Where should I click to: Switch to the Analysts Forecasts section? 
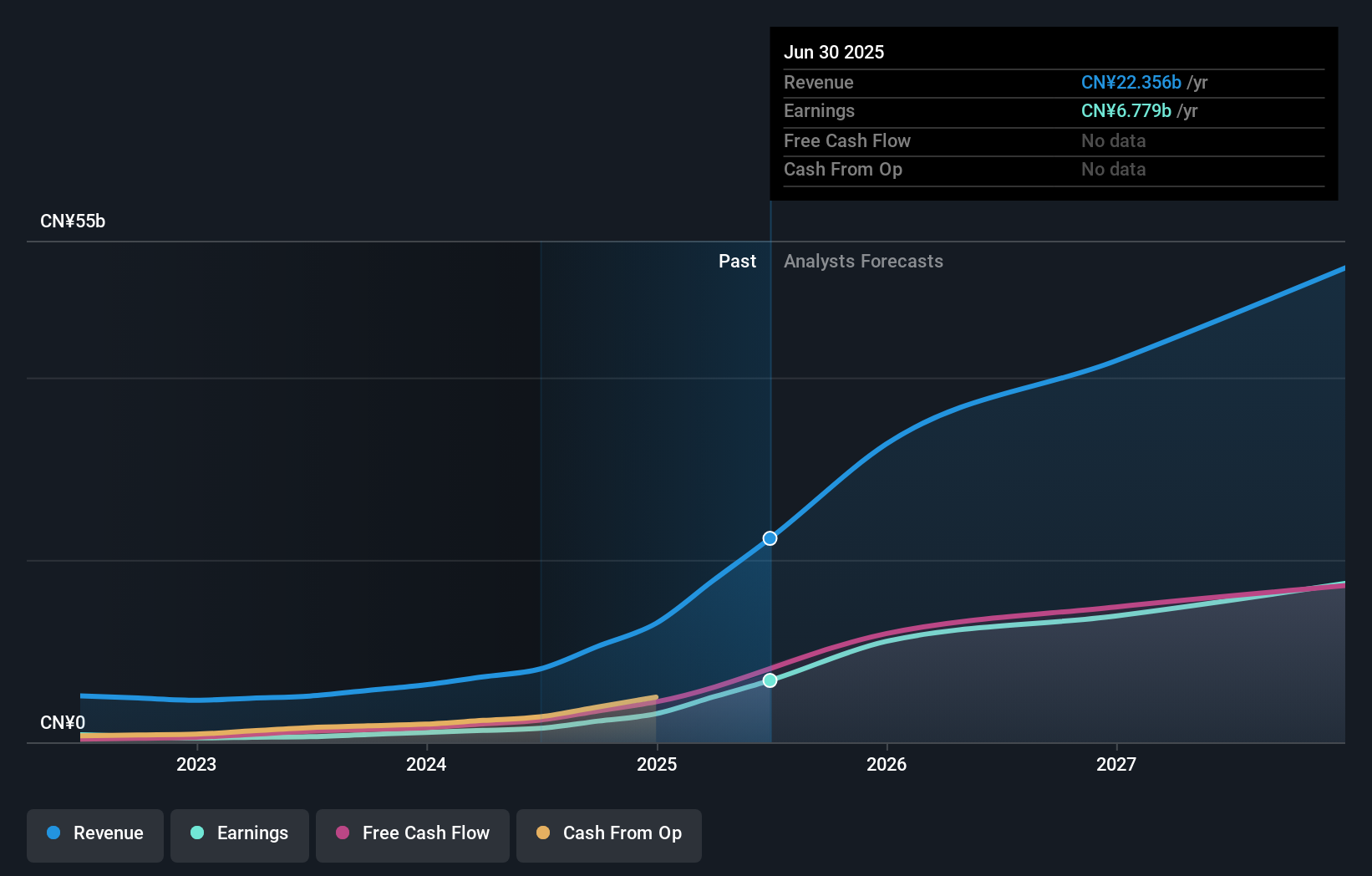[x=863, y=261]
